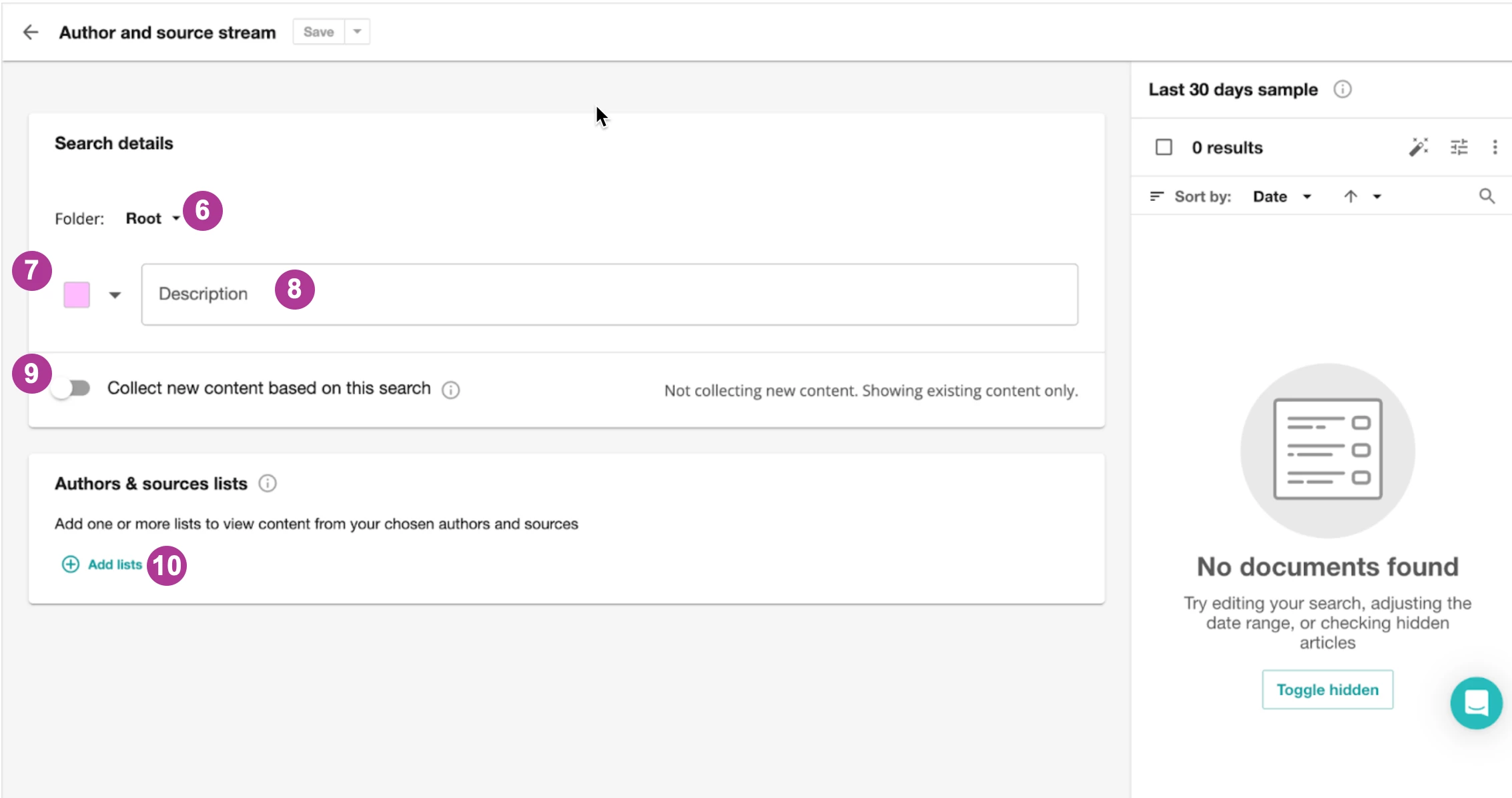Toggle ascending sort arrow

pyautogui.click(x=1351, y=196)
